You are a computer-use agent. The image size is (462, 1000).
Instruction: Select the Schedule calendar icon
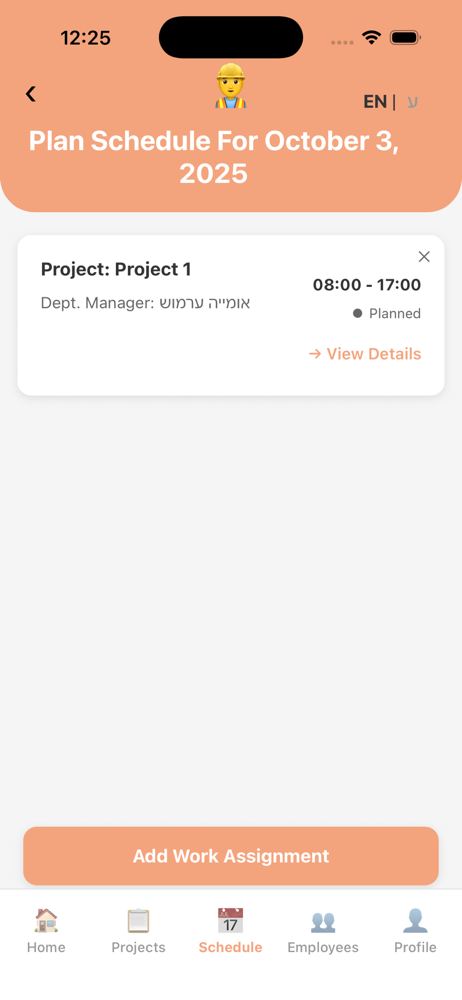[230, 921]
